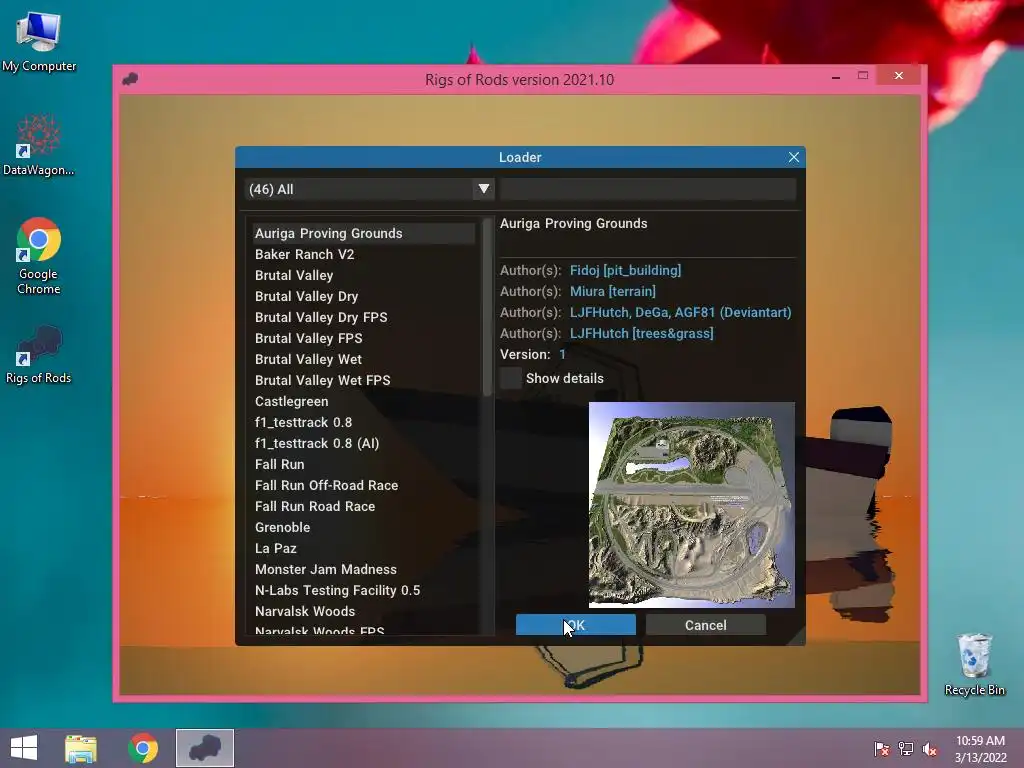Open Google Chrome desktop shortcut
The width and height of the screenshot is (1024, 768).
click(39, 256)
